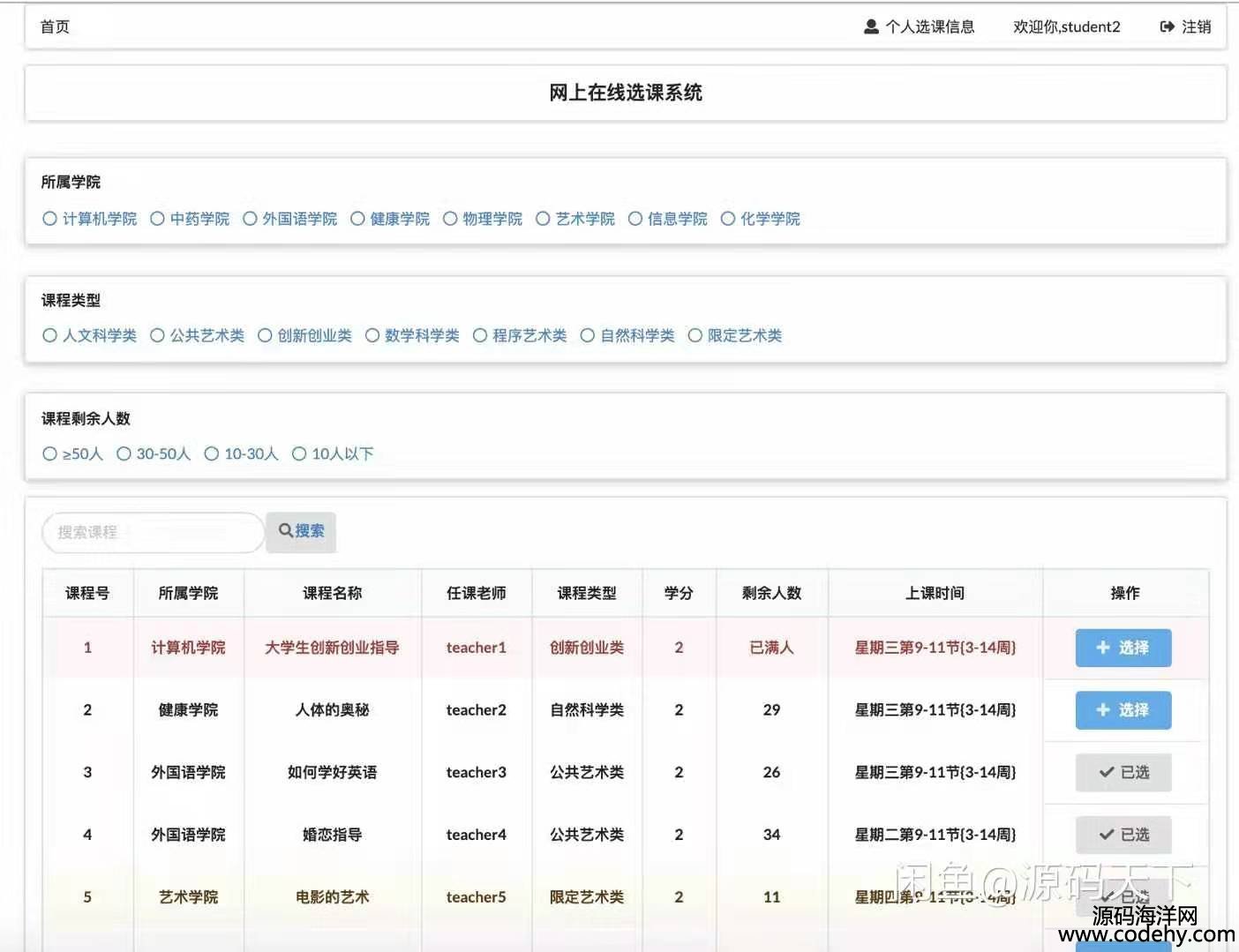Viewport: 1239px width, 952px height.
Task: Pick the 外国语学院 college filter
Action: 250,219
